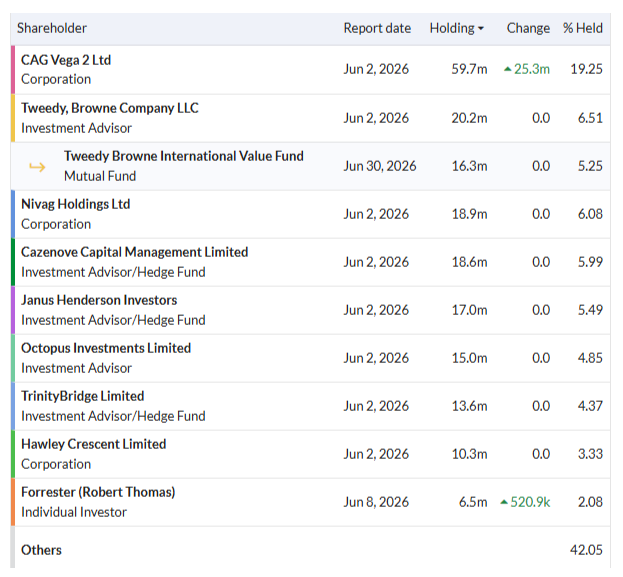Open Janus Henderson Investors shareholder

99,300
